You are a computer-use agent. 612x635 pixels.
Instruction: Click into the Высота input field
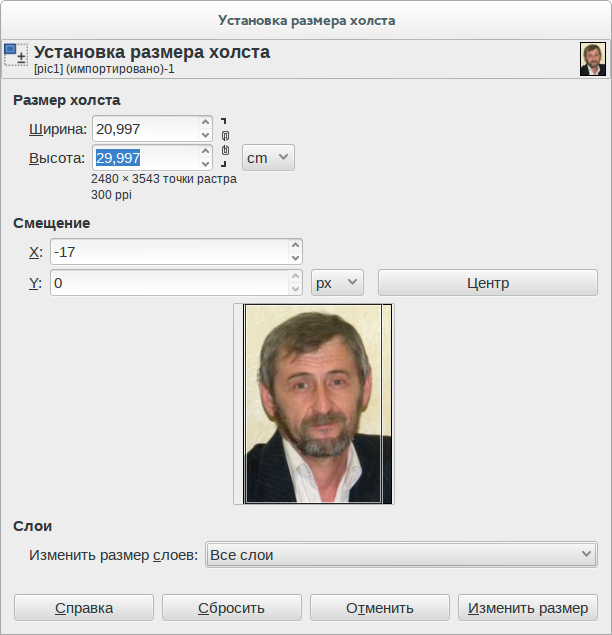146,158
